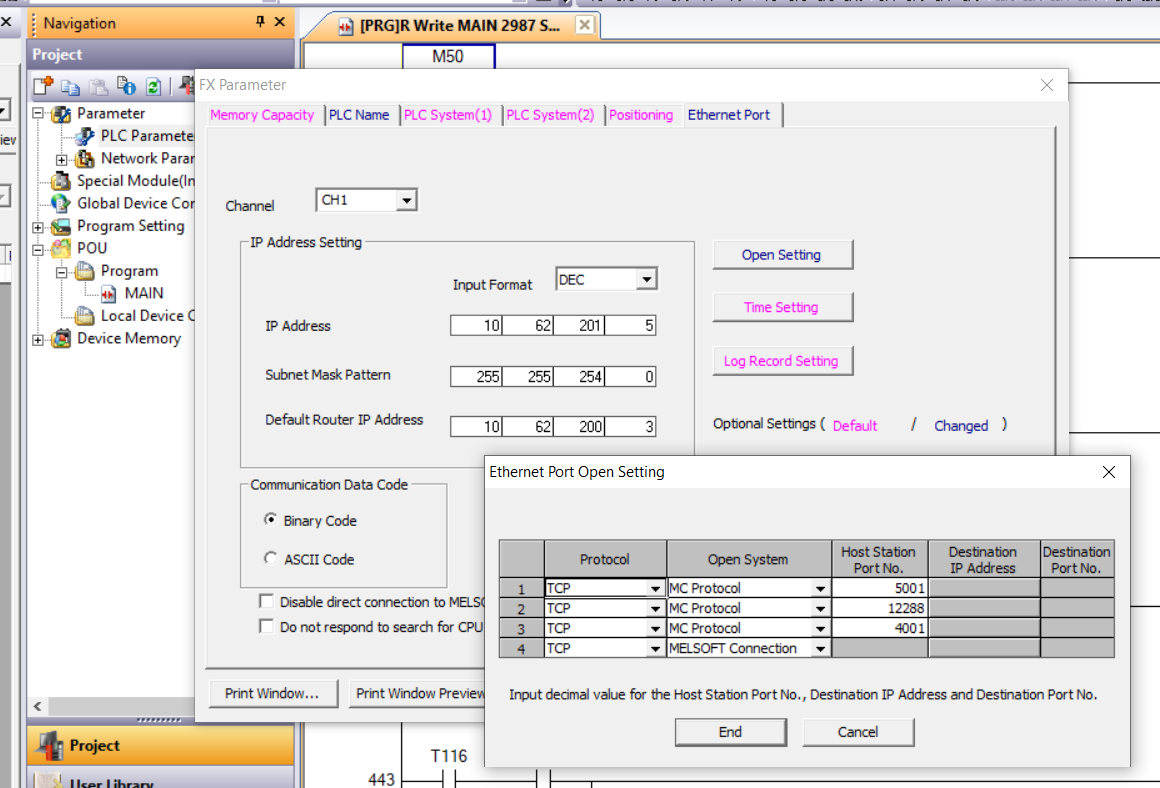Switch to the PLC System(1) tab
This screenshot has width=1160, height=788.
coord(448,115)
